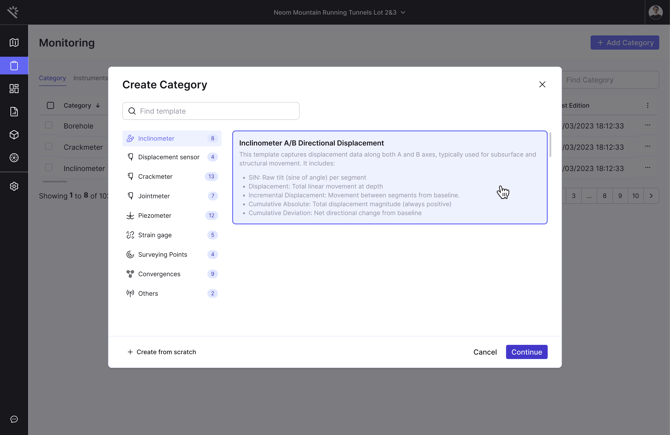
Task: Go to next page using chevron arrow
Action: tap(651, 196)
